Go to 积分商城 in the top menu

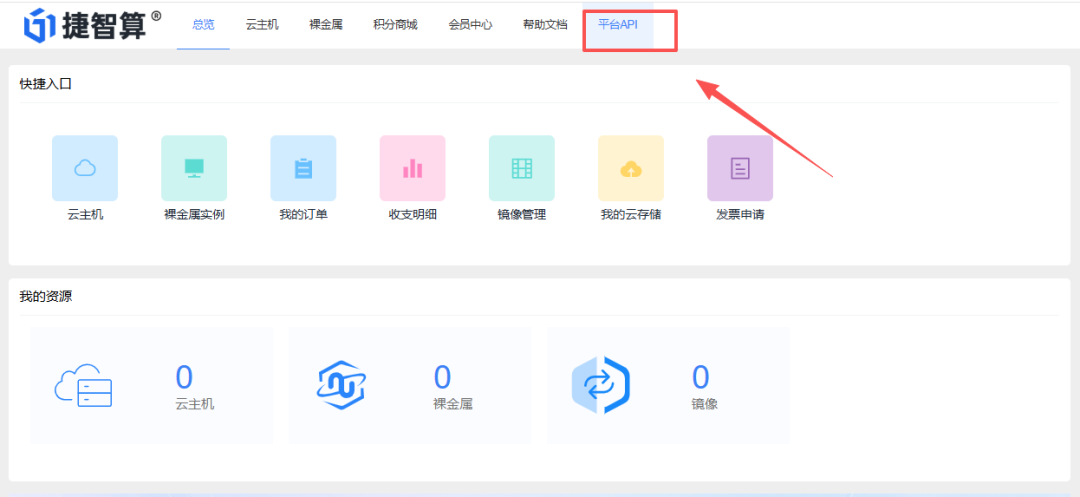click(x=395, y=25)
